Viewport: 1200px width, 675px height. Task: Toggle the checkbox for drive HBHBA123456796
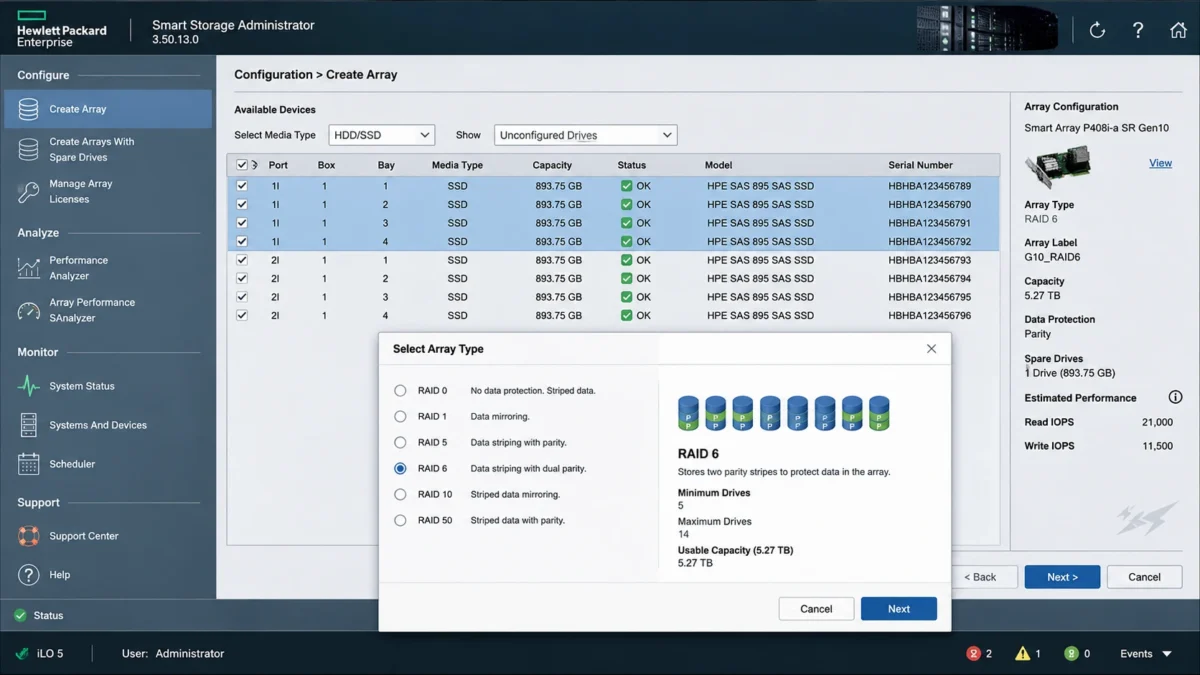(242, 316)
